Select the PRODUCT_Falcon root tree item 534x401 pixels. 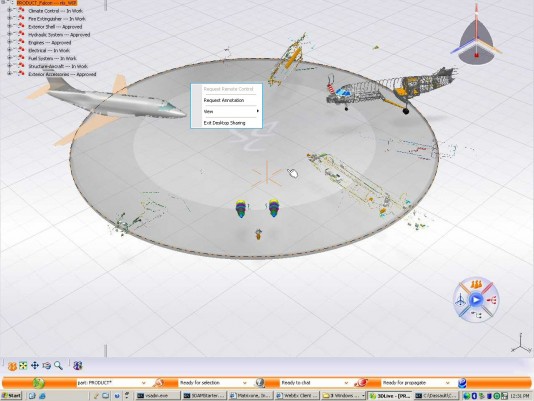tap(47, 3)
